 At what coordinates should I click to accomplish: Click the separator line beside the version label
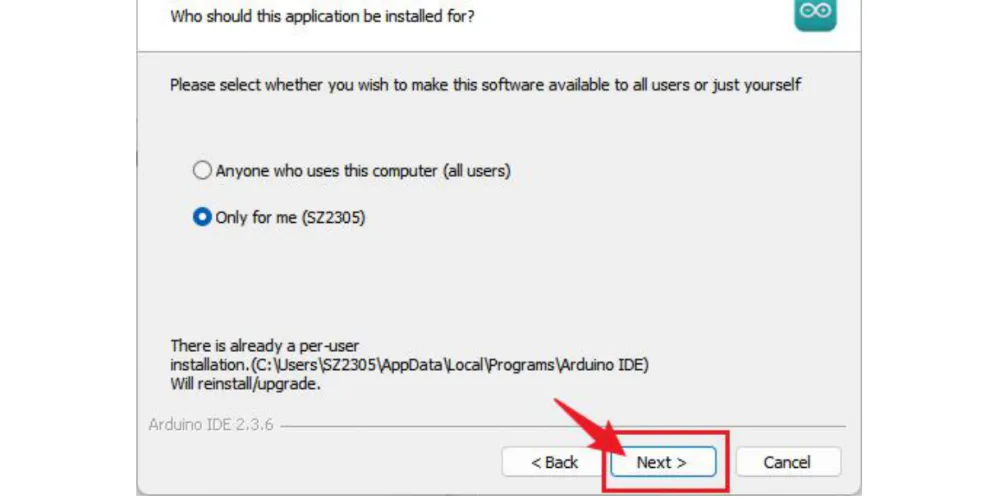tap(563, 426)
